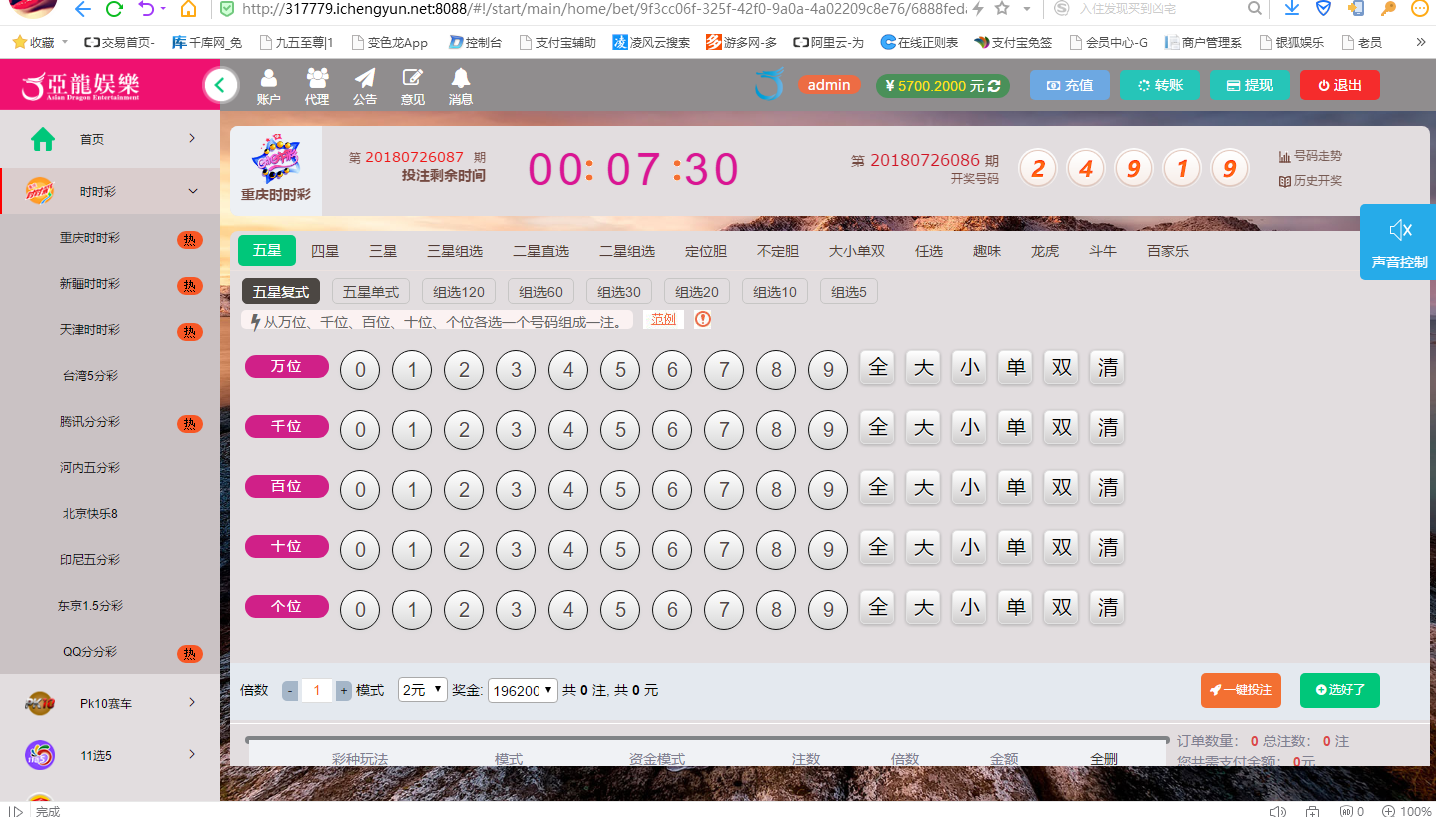Open the 奖金 bonus dropdown
Image resolution: width=1436 pixels, height=817 pixels.
pyautogui.click(x=522, y=690)
